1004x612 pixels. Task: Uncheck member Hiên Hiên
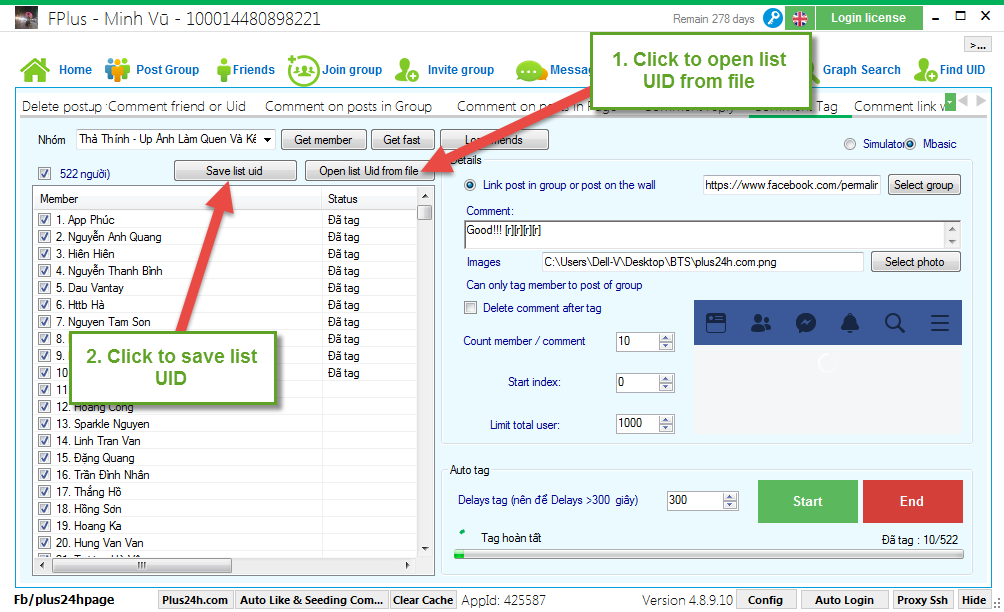[x=44, y=254]
